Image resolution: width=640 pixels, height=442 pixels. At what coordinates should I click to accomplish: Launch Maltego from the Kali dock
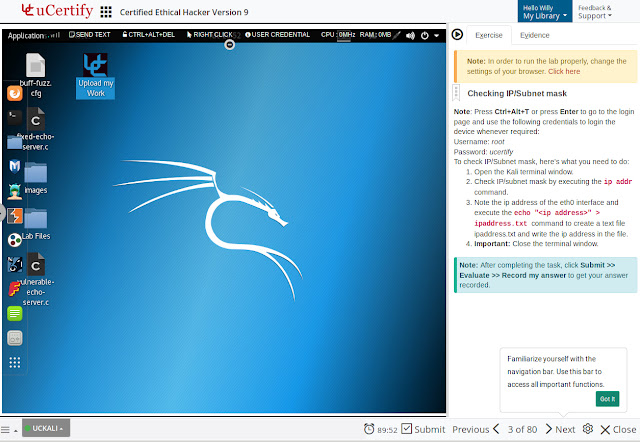tap(15, 264)
